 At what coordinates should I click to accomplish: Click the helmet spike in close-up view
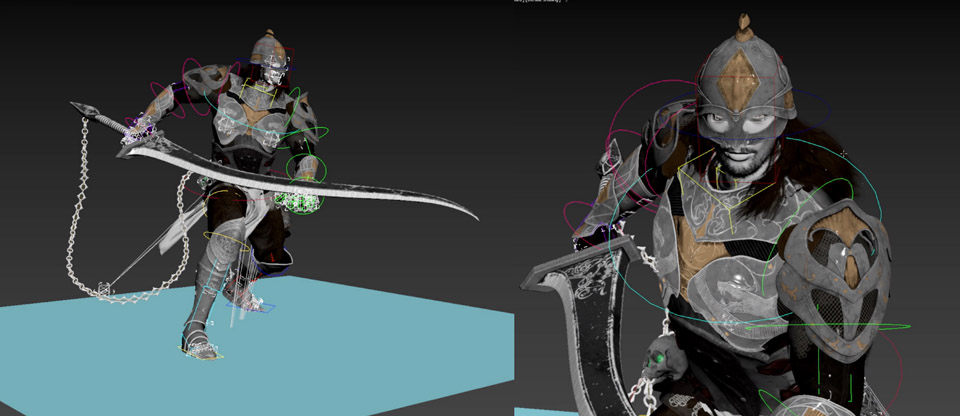745,24
